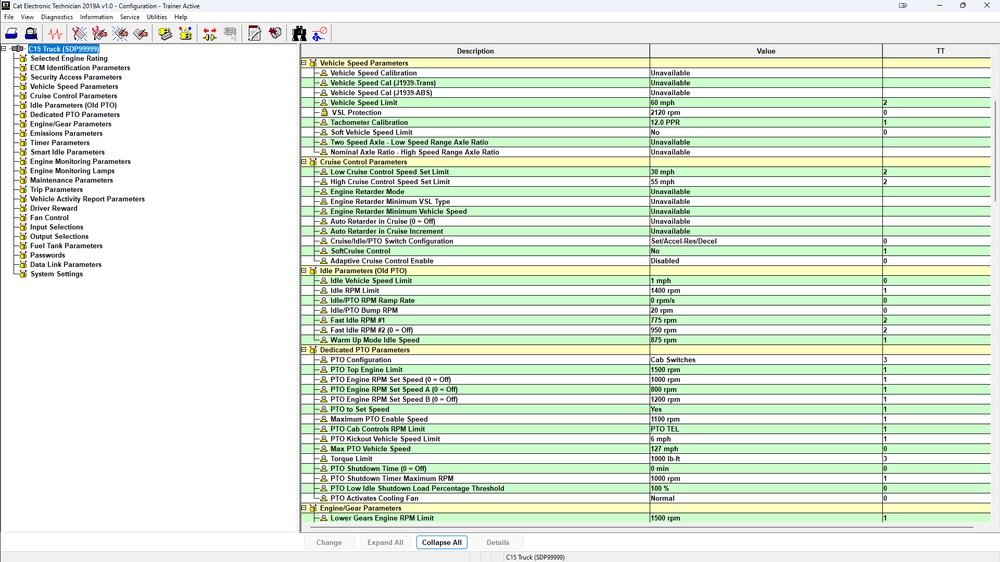
Task: Click the application icon in the title bar
Action: tap(6, 6)
